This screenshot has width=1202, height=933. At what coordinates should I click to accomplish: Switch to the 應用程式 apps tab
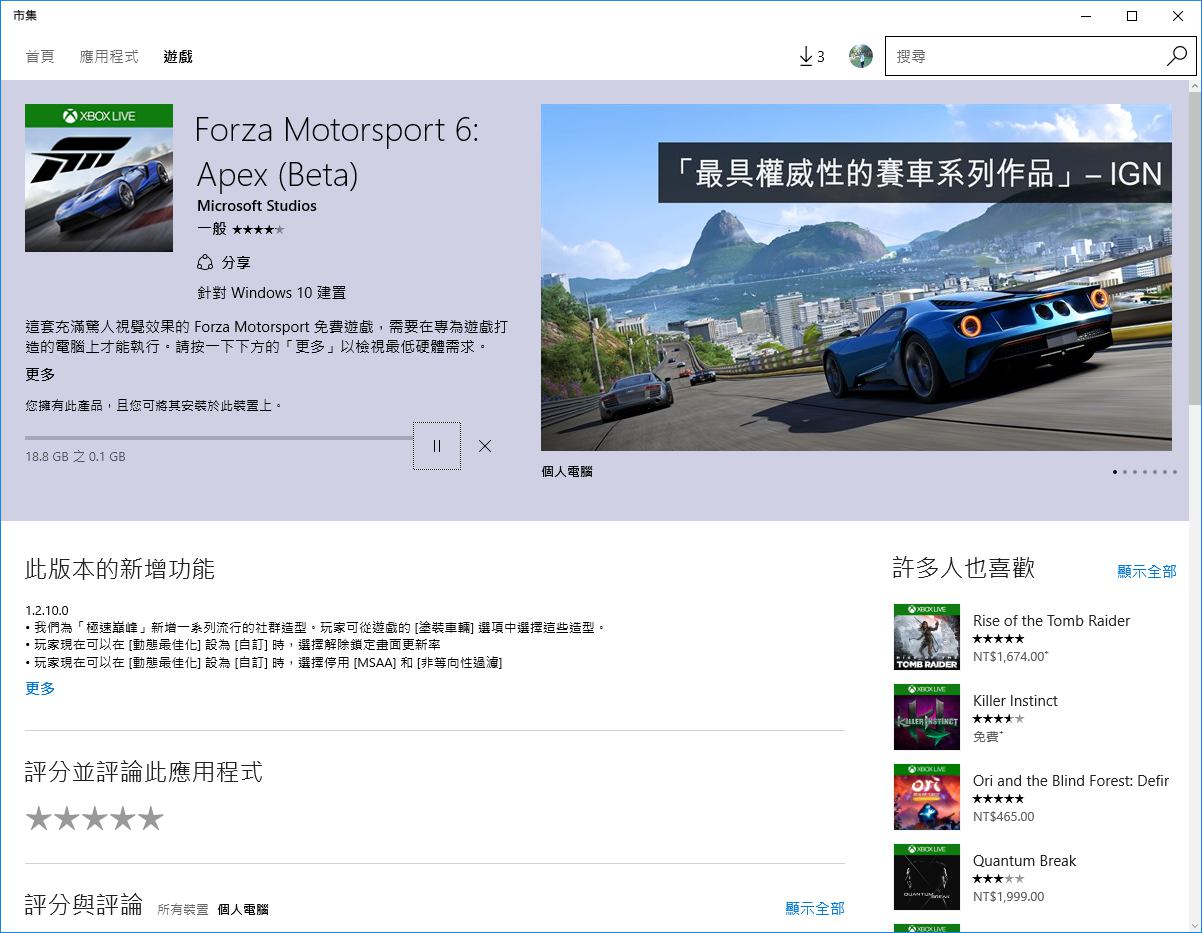tap(109, 57)
